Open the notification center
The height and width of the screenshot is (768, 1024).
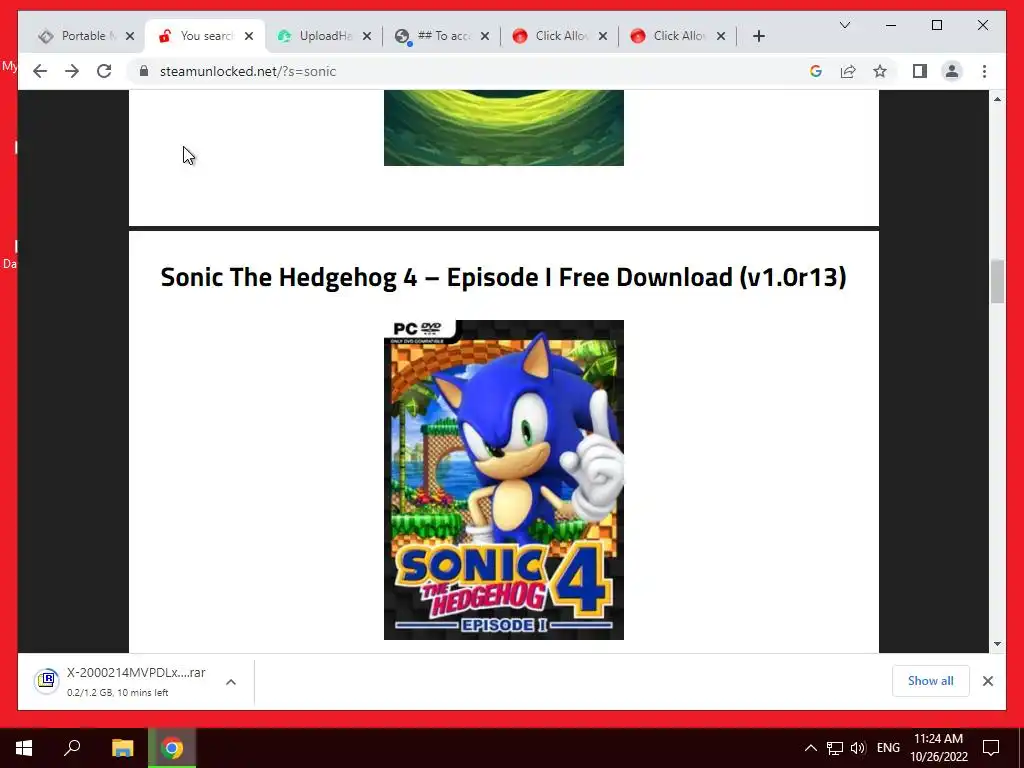tap(991, 748)
